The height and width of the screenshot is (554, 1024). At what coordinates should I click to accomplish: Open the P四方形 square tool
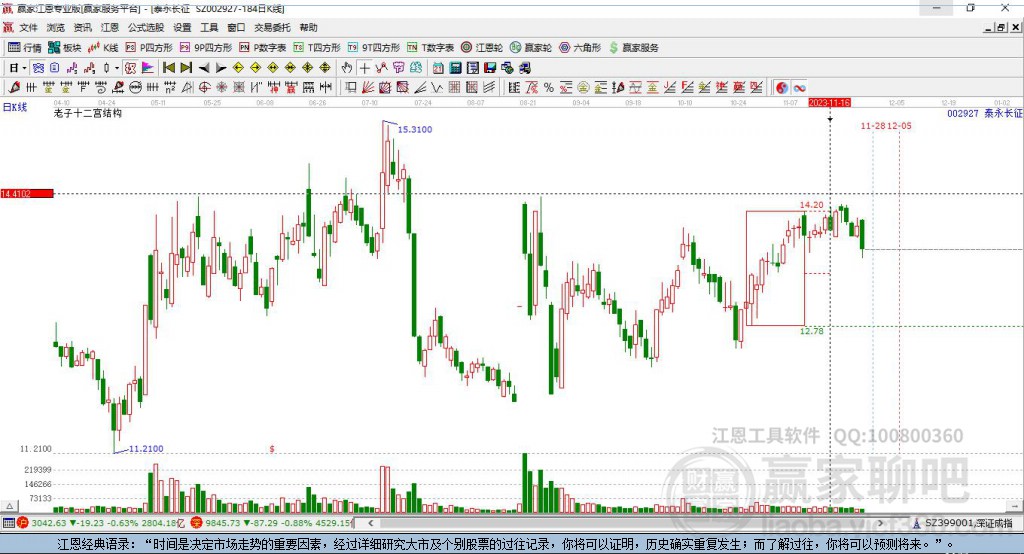[x=149, y=48]
